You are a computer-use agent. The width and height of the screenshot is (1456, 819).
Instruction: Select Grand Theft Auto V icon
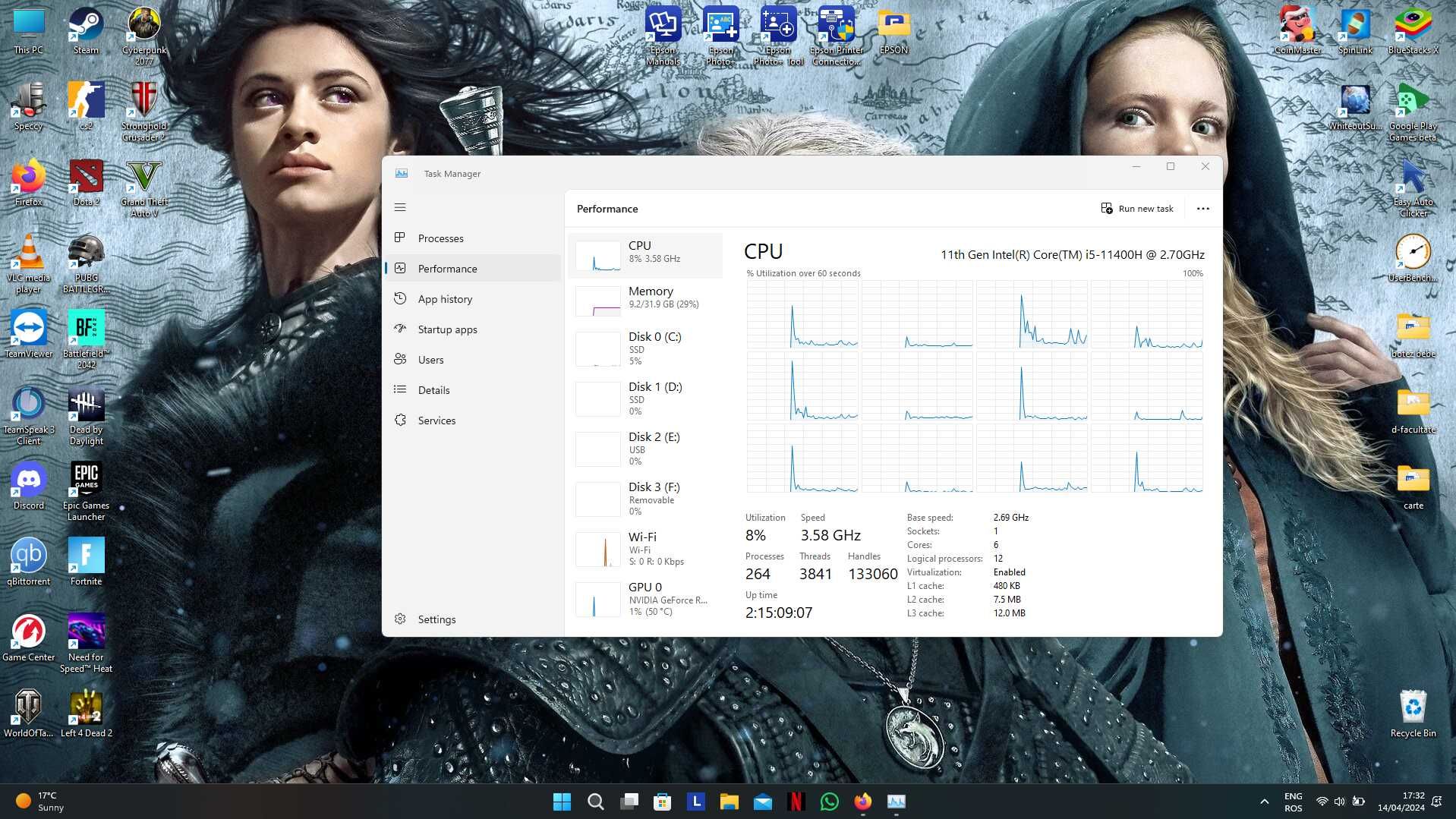(144, 188)
